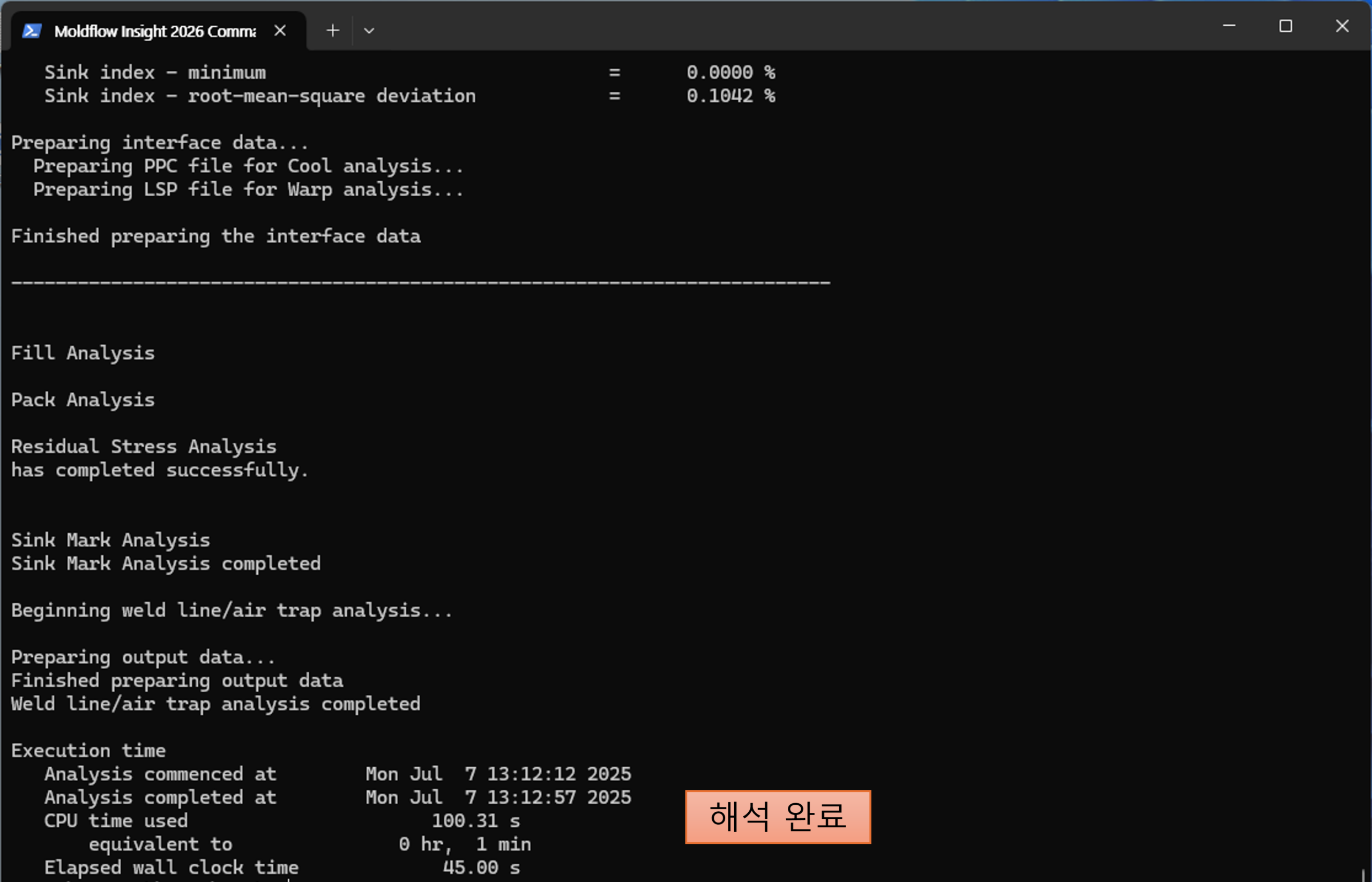Open a new terminal tab
The width and height of the screenshot is (1372, 882).
pyautogui.click(x=333, y=31)
